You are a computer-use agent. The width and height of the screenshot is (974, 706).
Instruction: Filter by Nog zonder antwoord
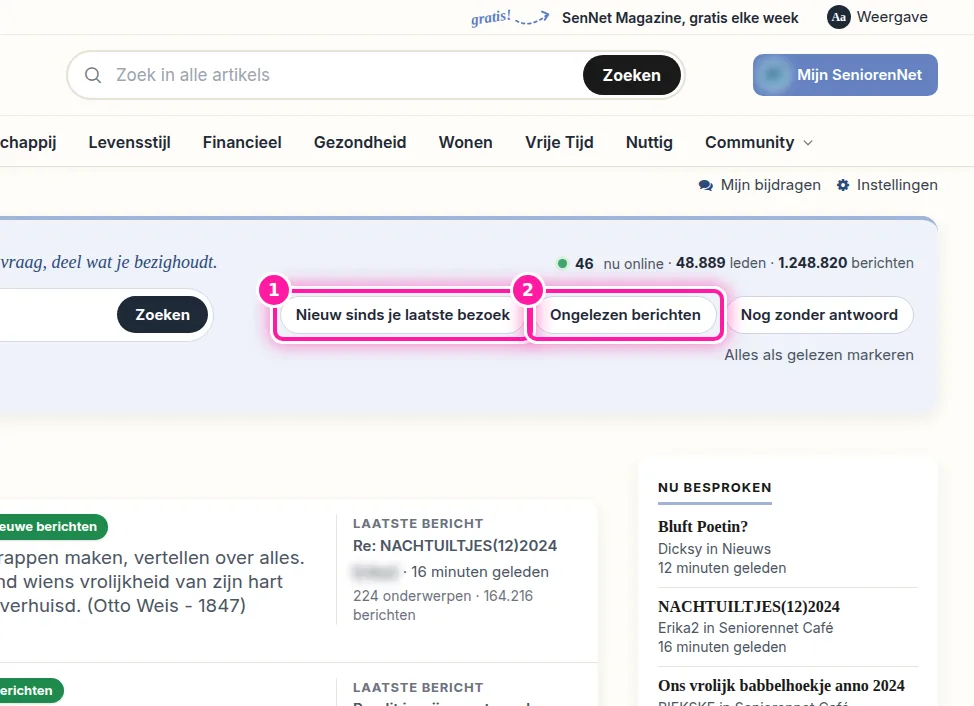click(819, 315)
